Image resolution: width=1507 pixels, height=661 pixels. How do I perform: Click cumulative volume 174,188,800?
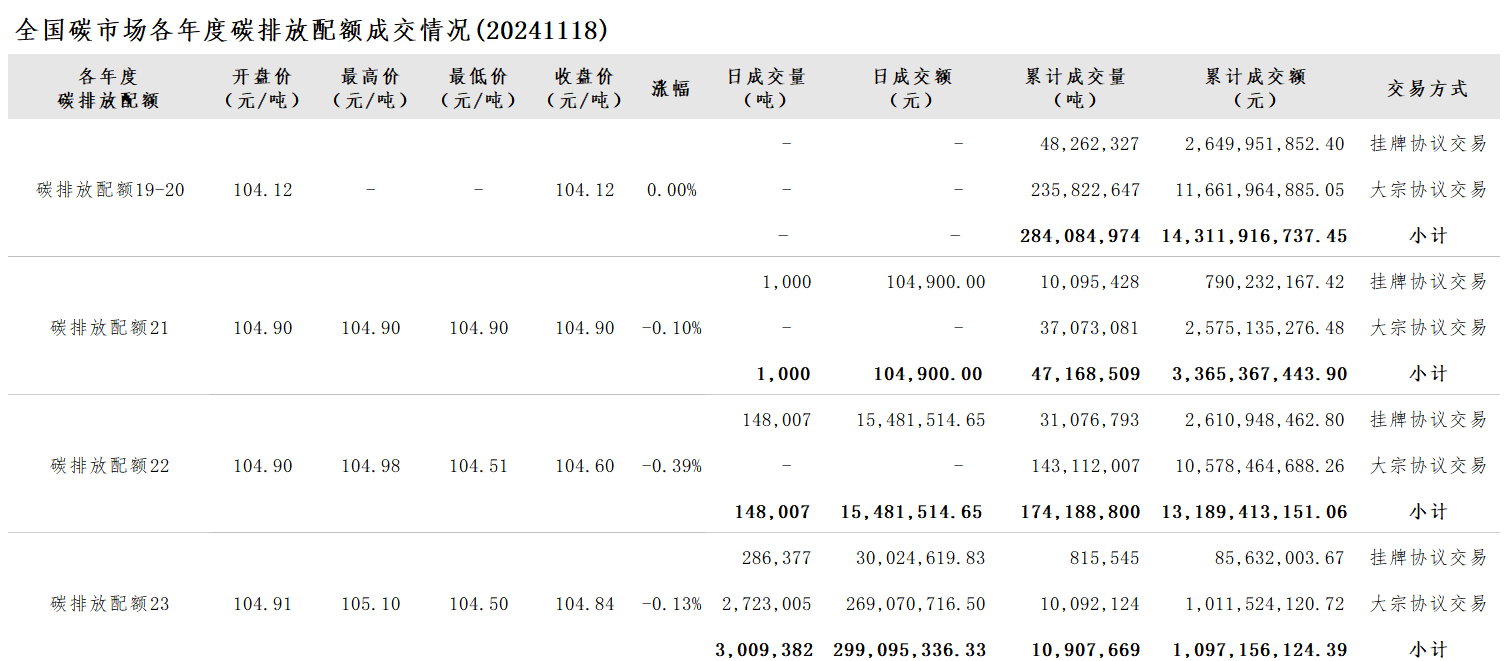1080,512
